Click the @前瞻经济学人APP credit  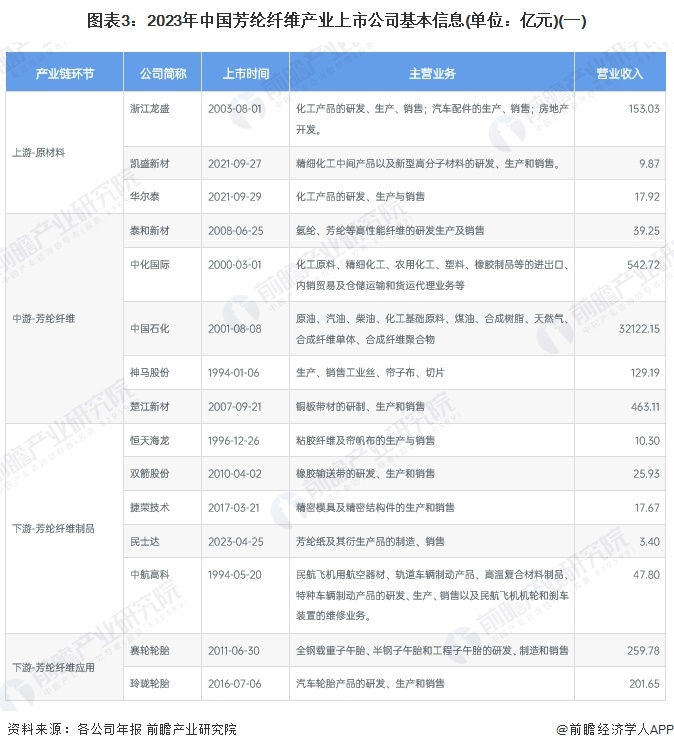tap(615, 729)
